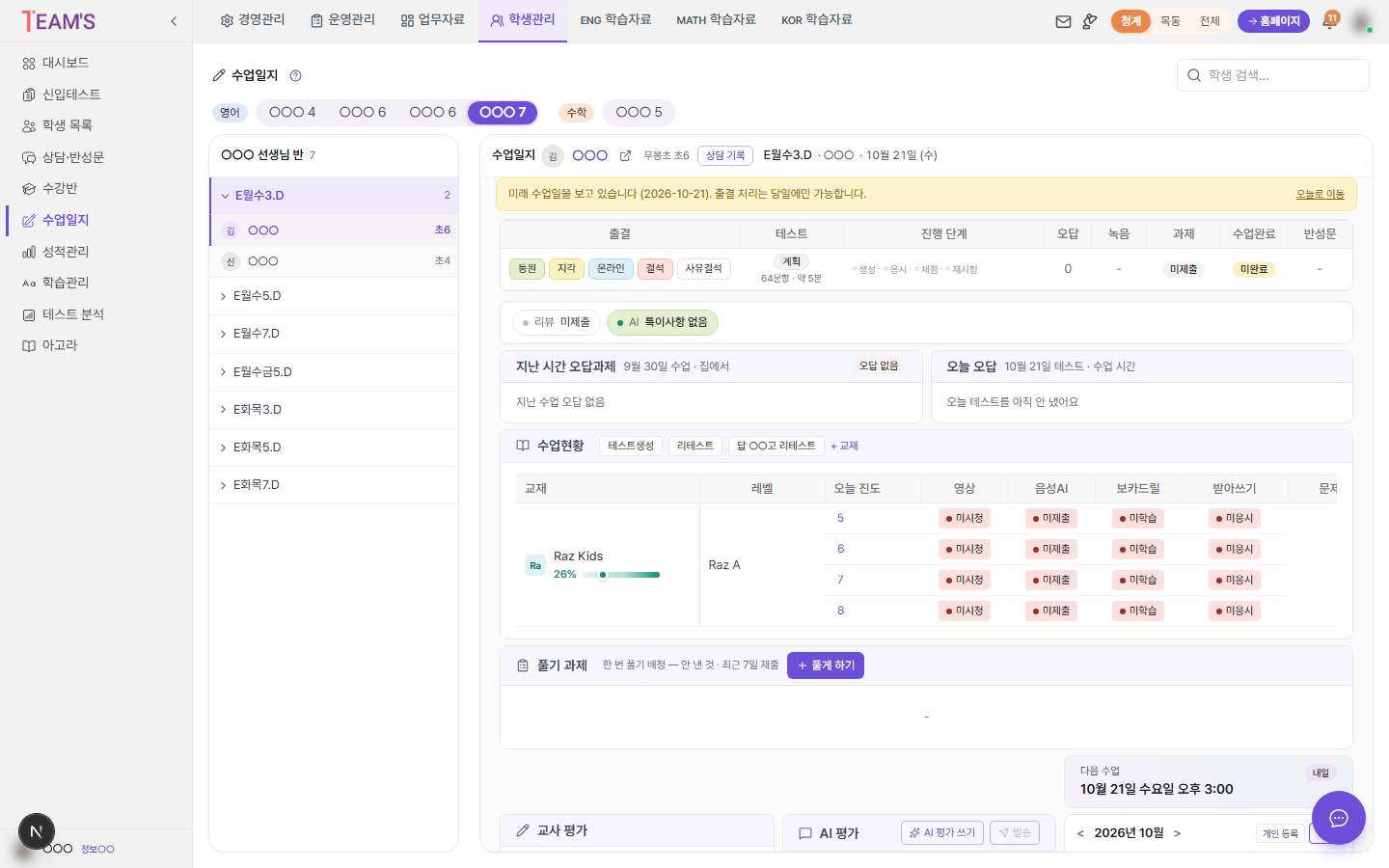Open the chat bubble floating button
Screen dimensions: 1389x868
pyautogui.click(x=1338, y=818)
